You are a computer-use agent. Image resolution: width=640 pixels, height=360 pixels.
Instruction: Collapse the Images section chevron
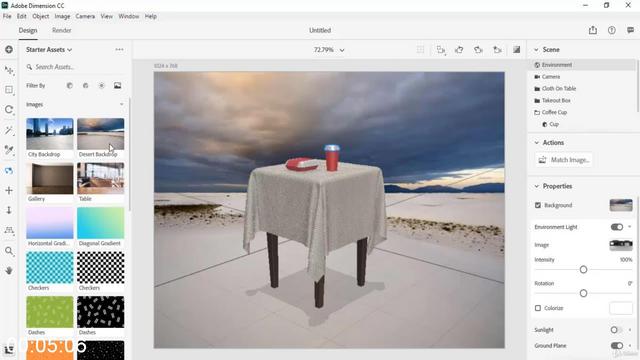[x=122, y=104]
